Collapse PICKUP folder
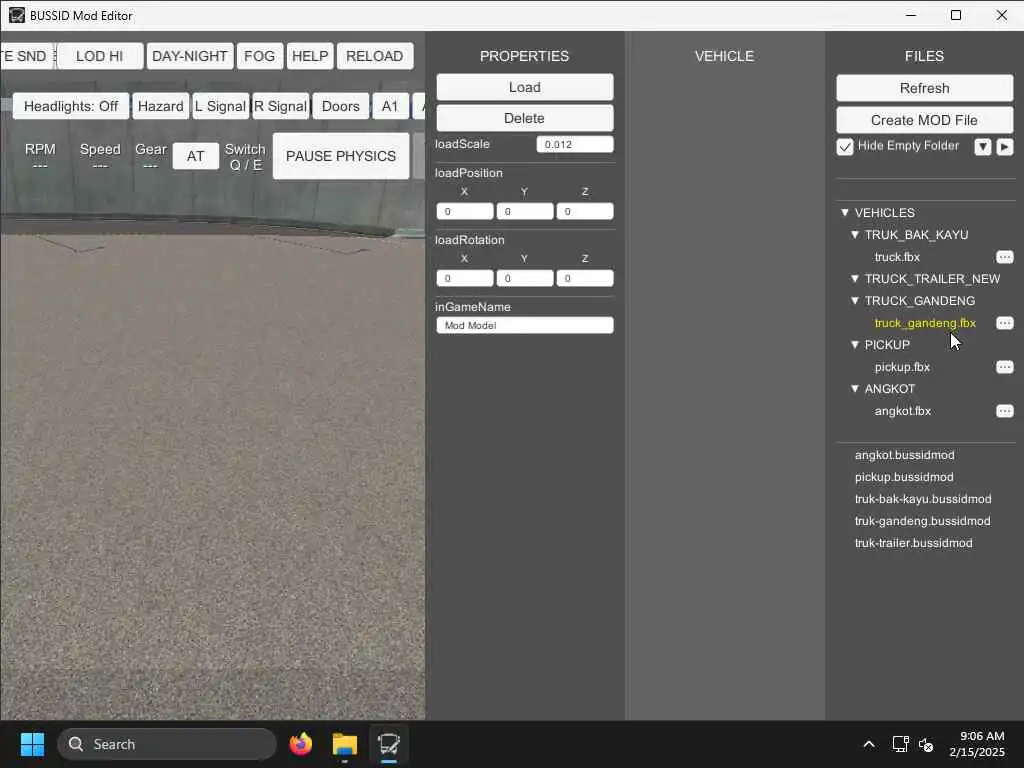 [x=855, y=344]
